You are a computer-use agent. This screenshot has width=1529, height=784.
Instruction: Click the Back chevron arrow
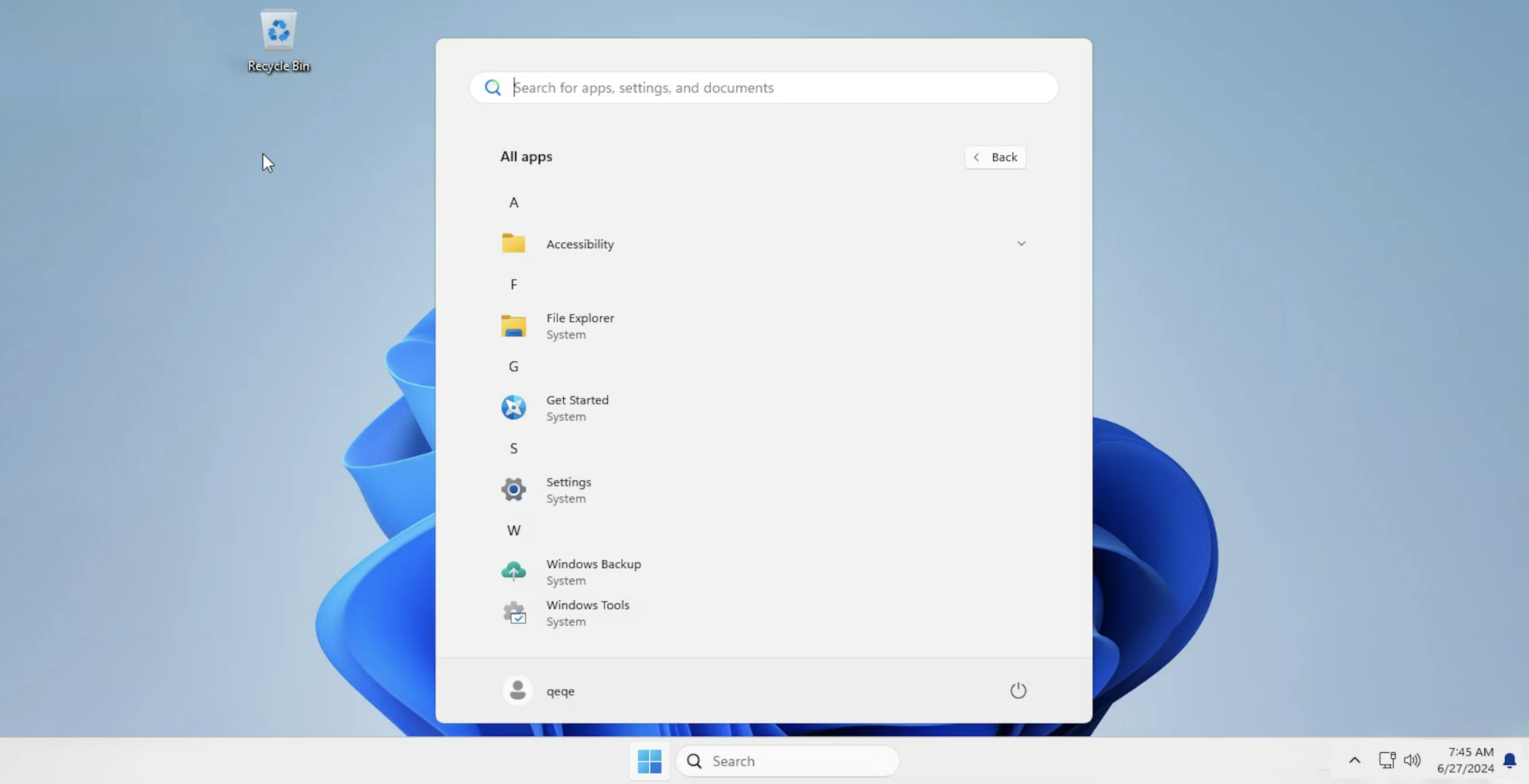coord(977,157)
